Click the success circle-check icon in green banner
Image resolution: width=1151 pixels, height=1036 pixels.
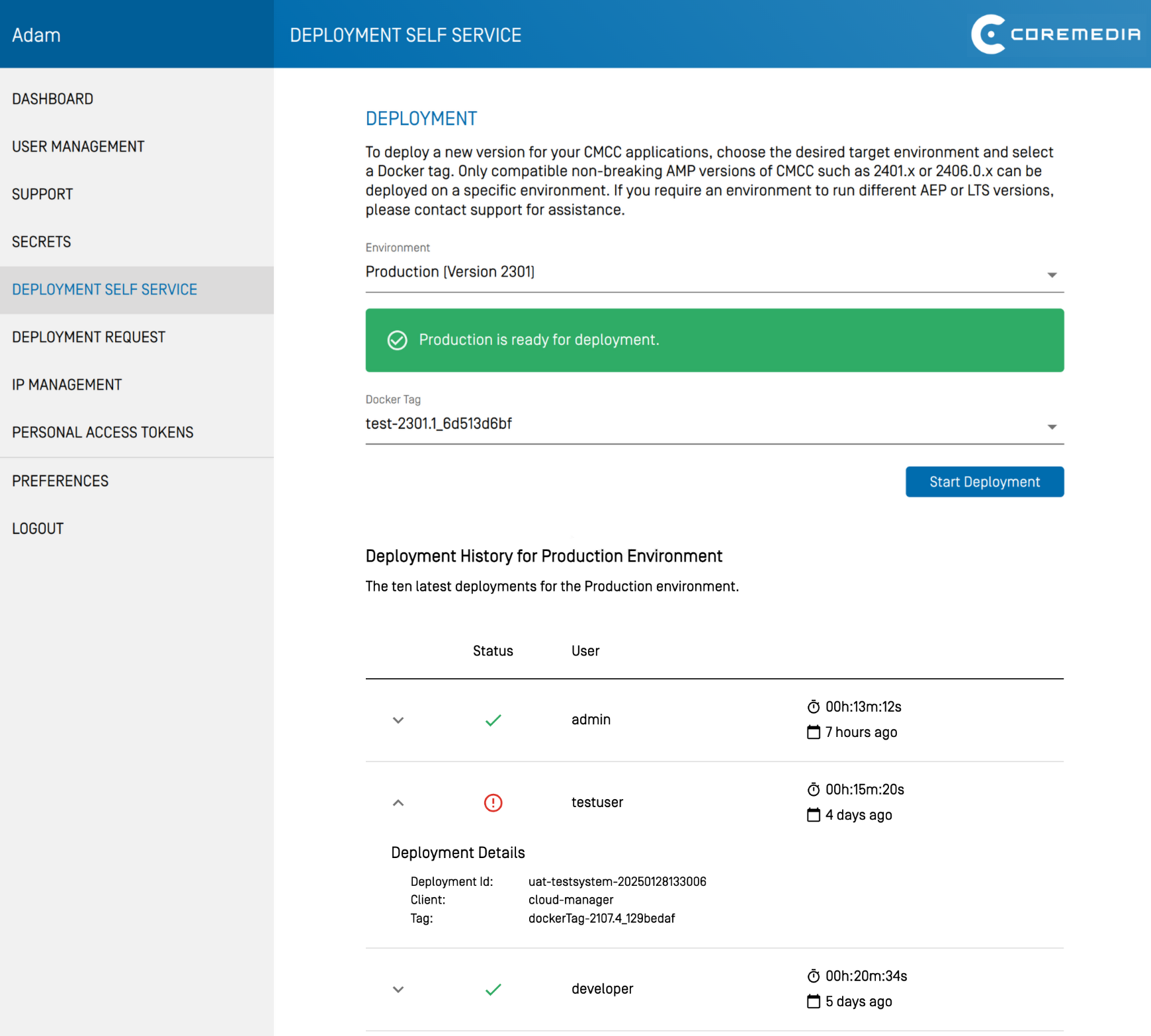point(397,340)
